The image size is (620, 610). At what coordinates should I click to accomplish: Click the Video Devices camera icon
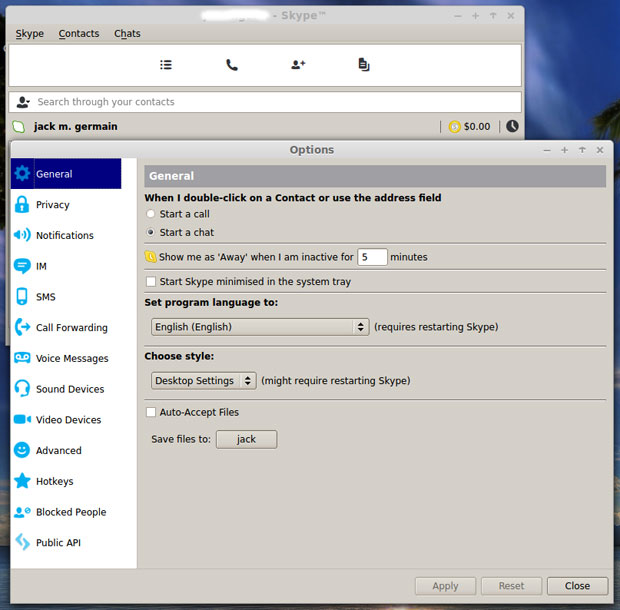click(x=22, y=419)
